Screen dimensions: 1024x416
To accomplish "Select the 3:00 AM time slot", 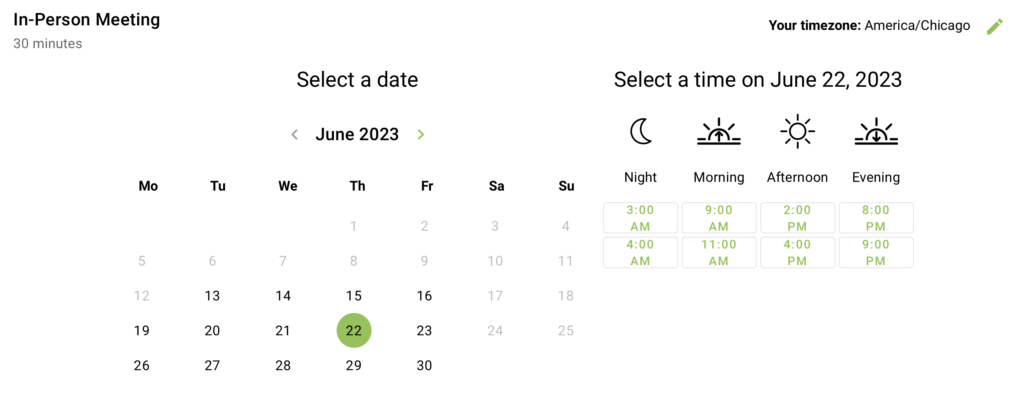I will 641,218.
